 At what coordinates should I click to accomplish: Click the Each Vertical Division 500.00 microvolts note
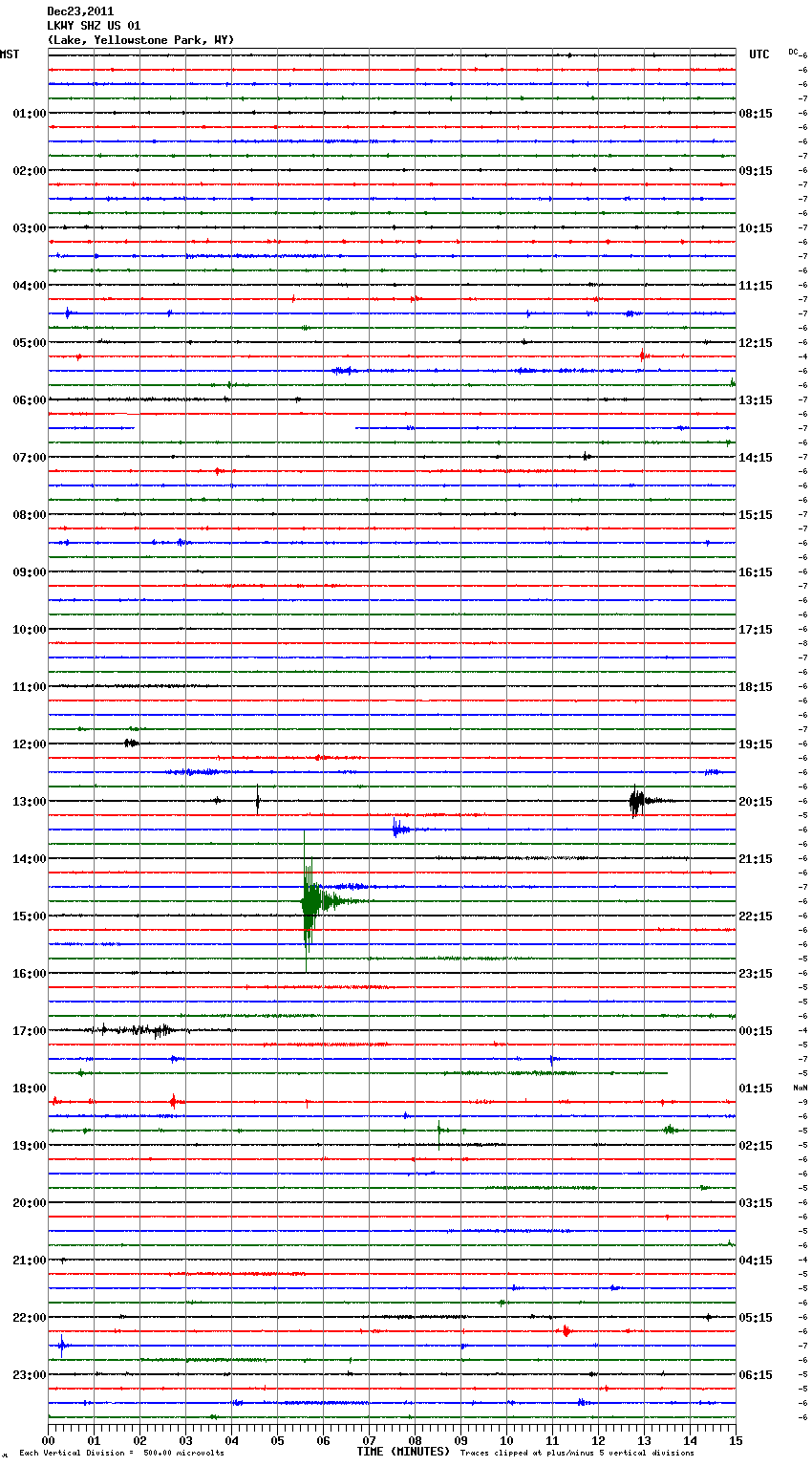(121, 1453)
